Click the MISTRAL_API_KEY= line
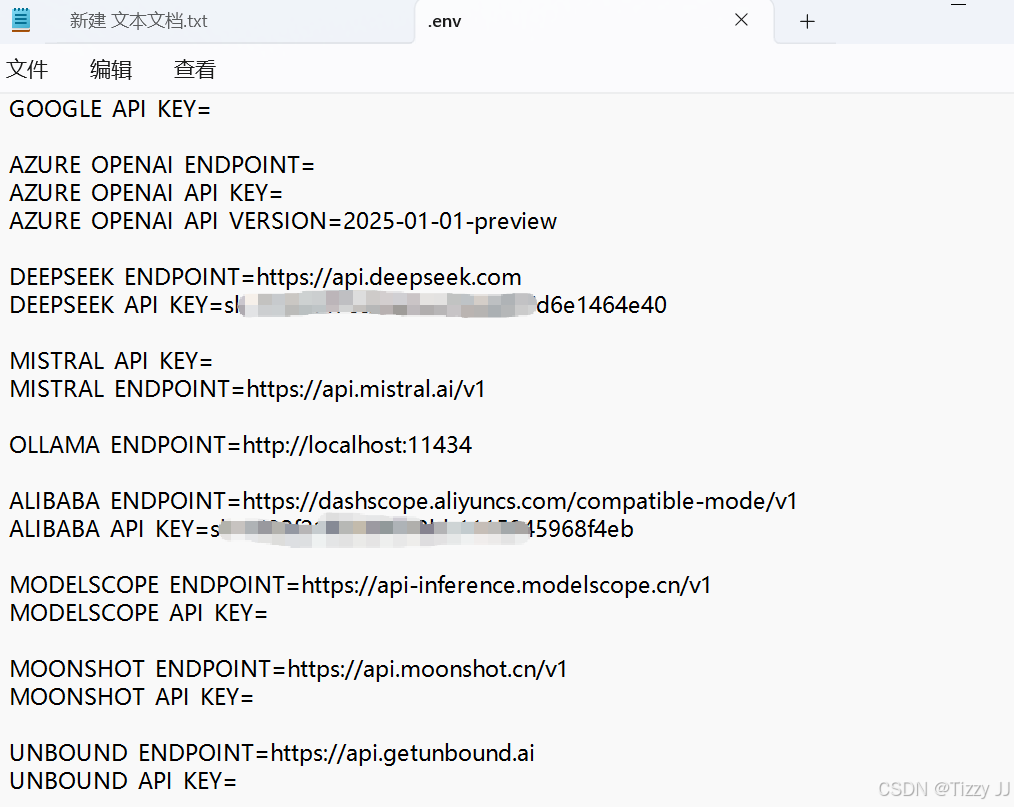Screen dimensions: 1014x807 (x=111, y=361)
